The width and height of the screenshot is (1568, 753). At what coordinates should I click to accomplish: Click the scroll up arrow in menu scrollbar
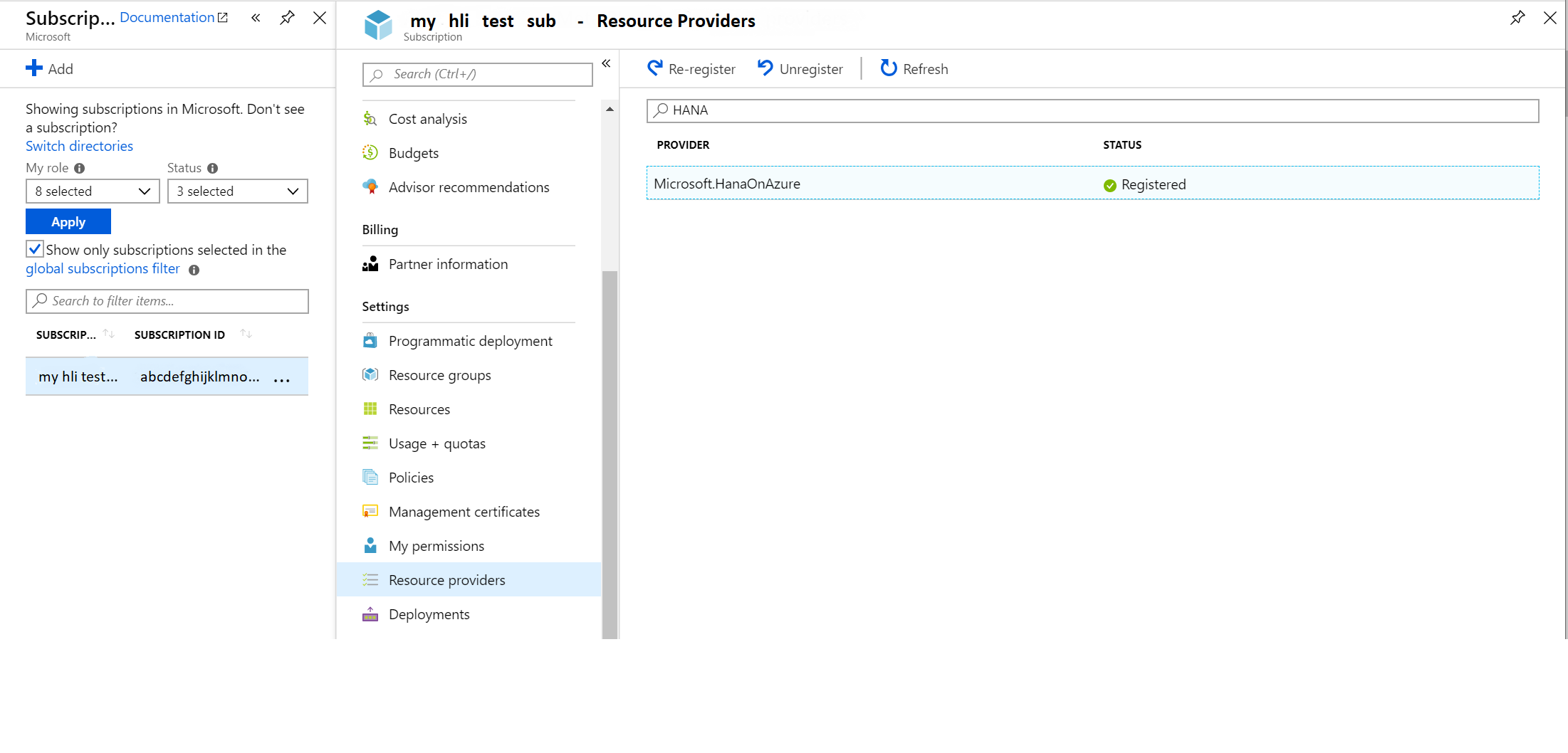point(610,109)
